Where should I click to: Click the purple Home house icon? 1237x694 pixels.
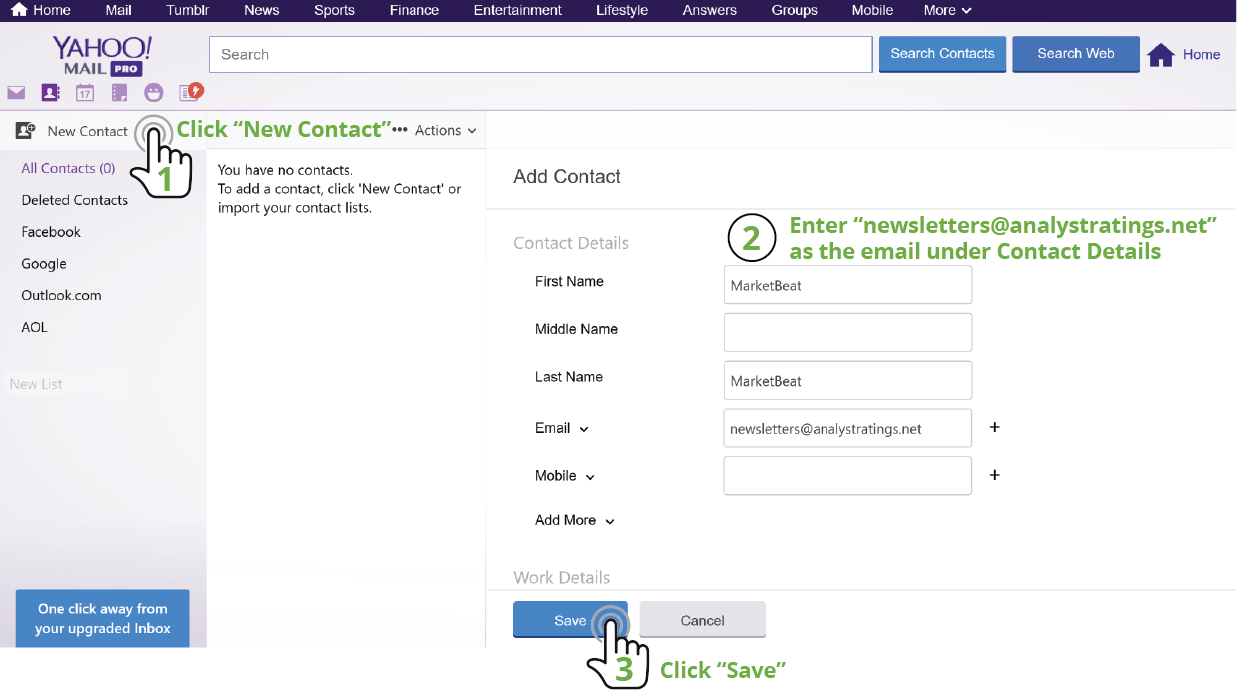pos(1160,55)
